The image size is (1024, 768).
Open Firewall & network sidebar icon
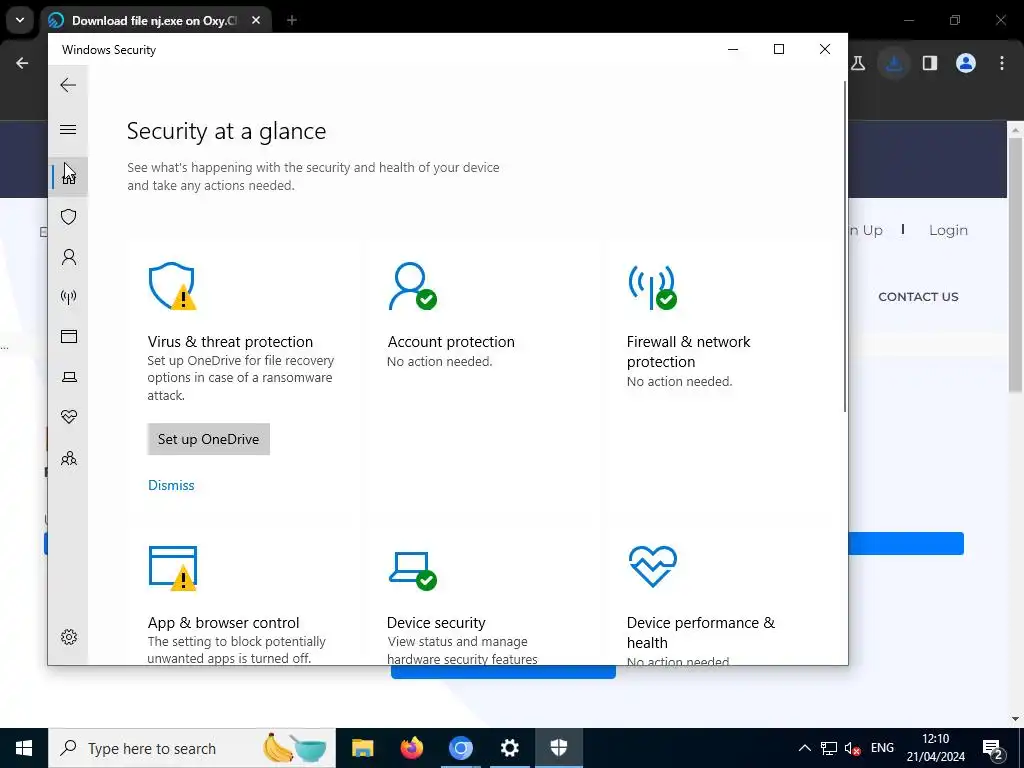(69, 297)
